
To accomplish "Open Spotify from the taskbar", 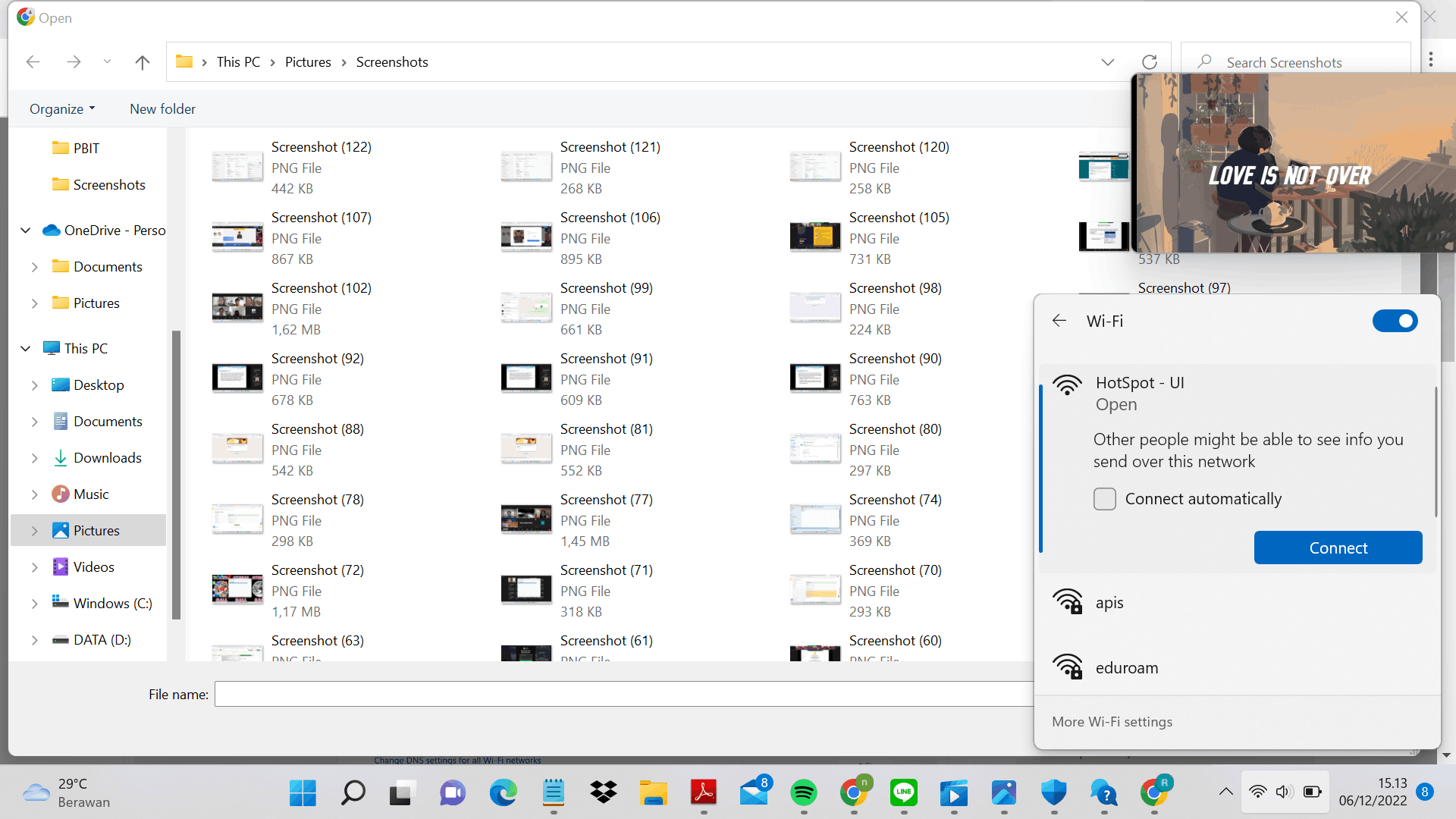I will (x=803, y=793).
